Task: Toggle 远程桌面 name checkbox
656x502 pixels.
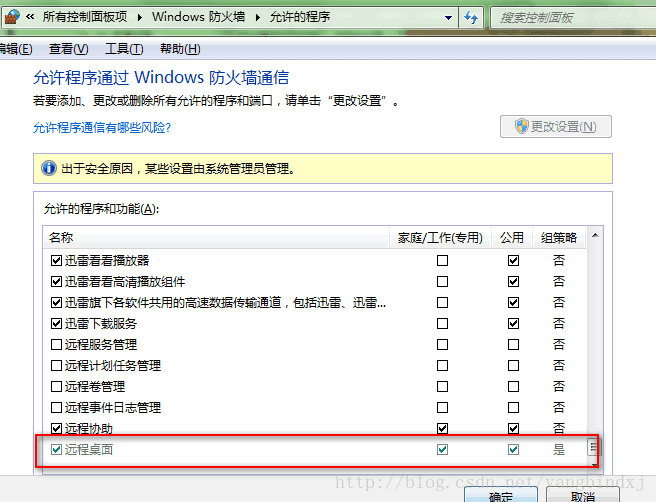Action: point(56,449)
